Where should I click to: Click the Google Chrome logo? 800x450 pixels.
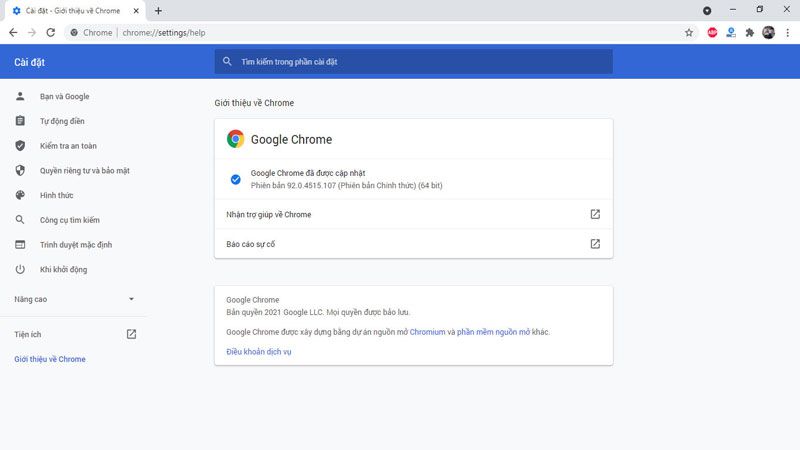(235, 139)
